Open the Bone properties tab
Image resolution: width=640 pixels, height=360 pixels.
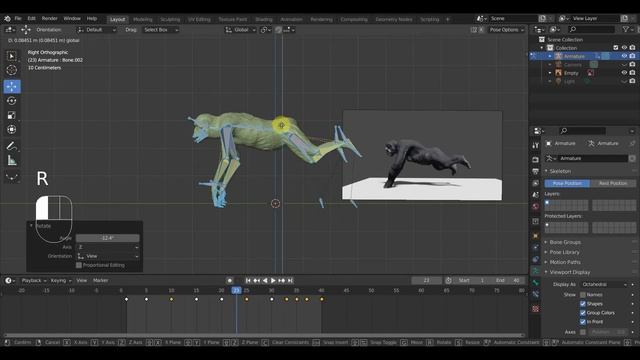click(x=536, y=282)
